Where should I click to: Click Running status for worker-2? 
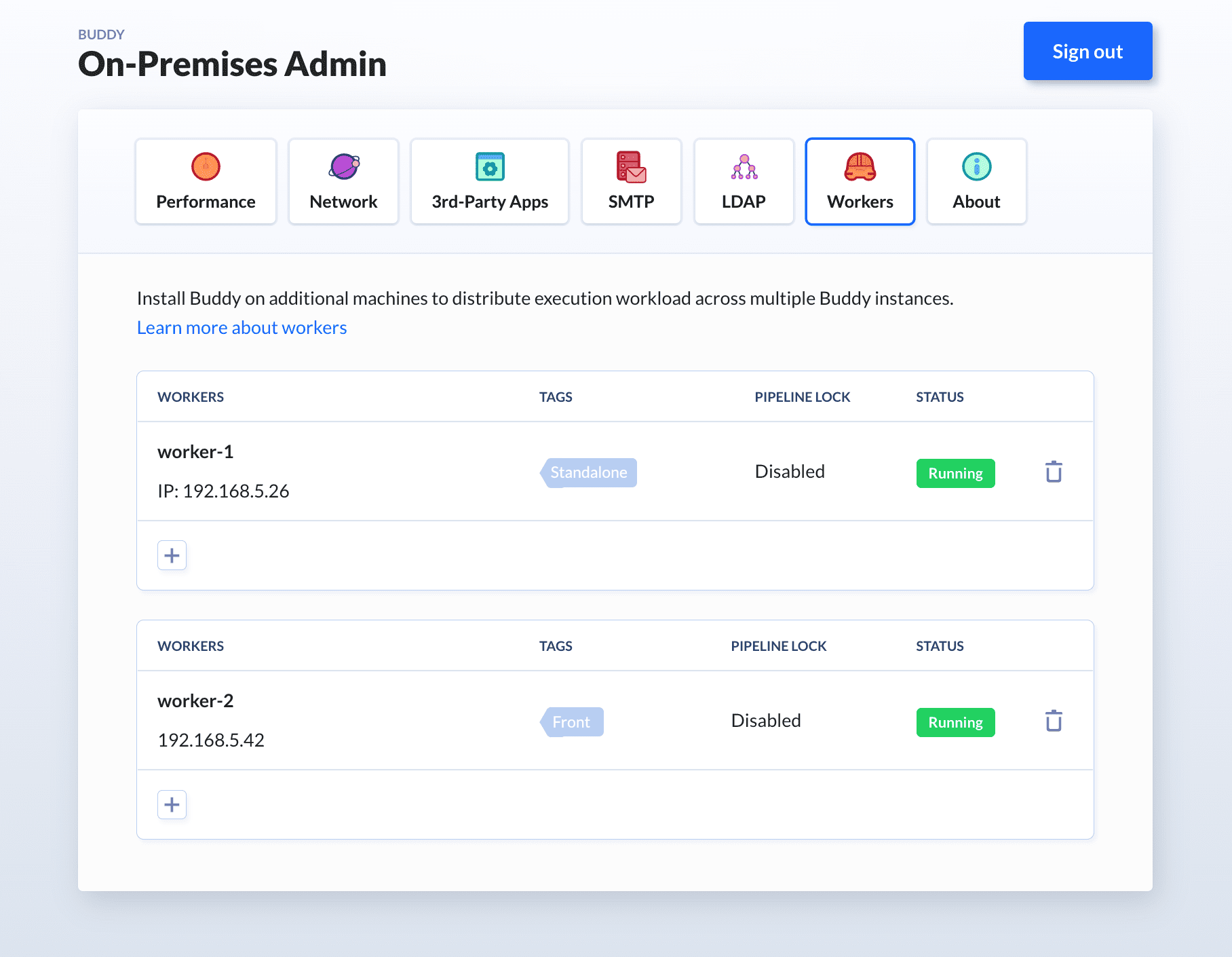pos(955,722)
